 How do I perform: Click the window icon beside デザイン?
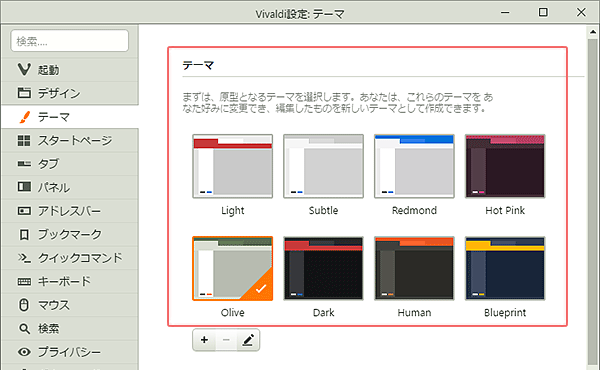(24, 93)
